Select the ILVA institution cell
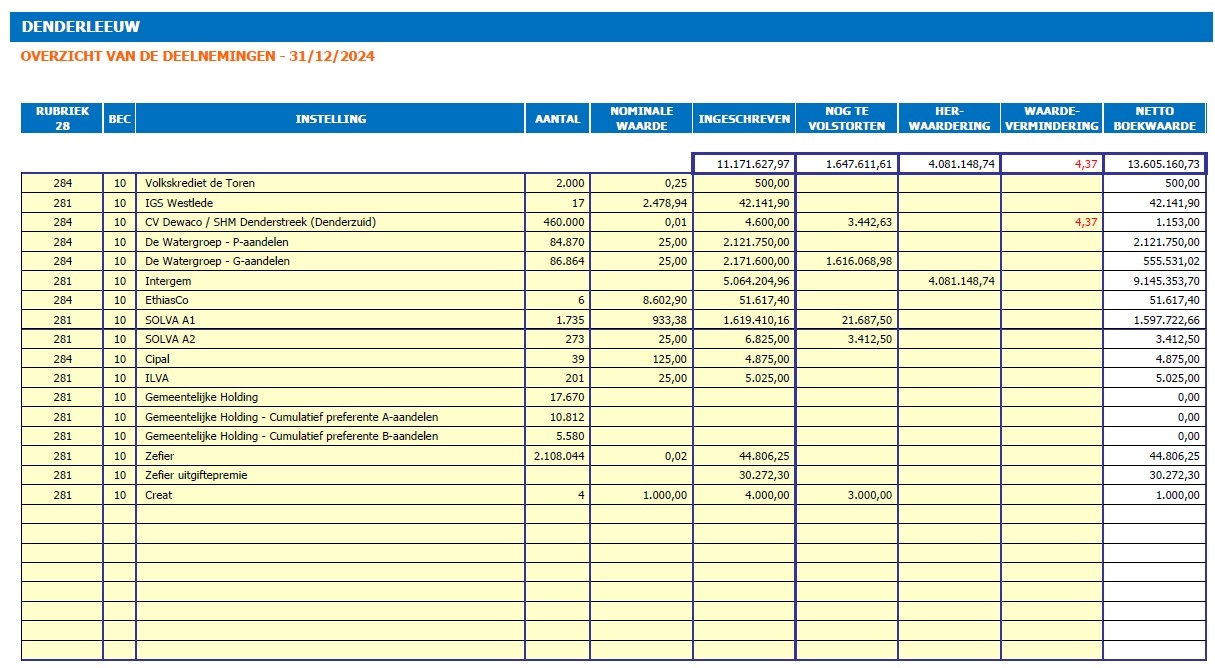The image size is (1215, 668). [x=330, y=378]
